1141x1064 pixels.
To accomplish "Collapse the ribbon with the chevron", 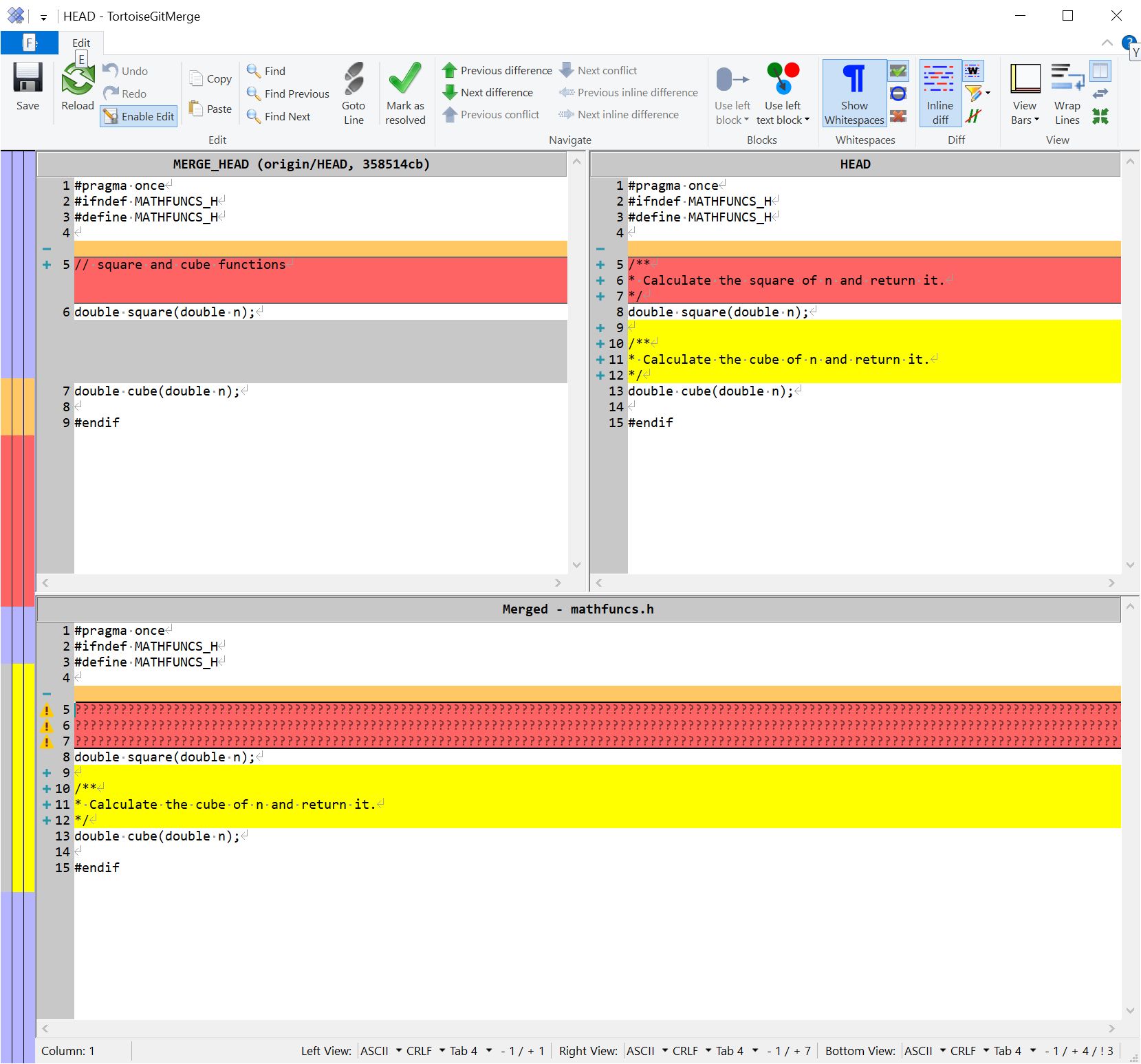I will tap(1107, 43).
